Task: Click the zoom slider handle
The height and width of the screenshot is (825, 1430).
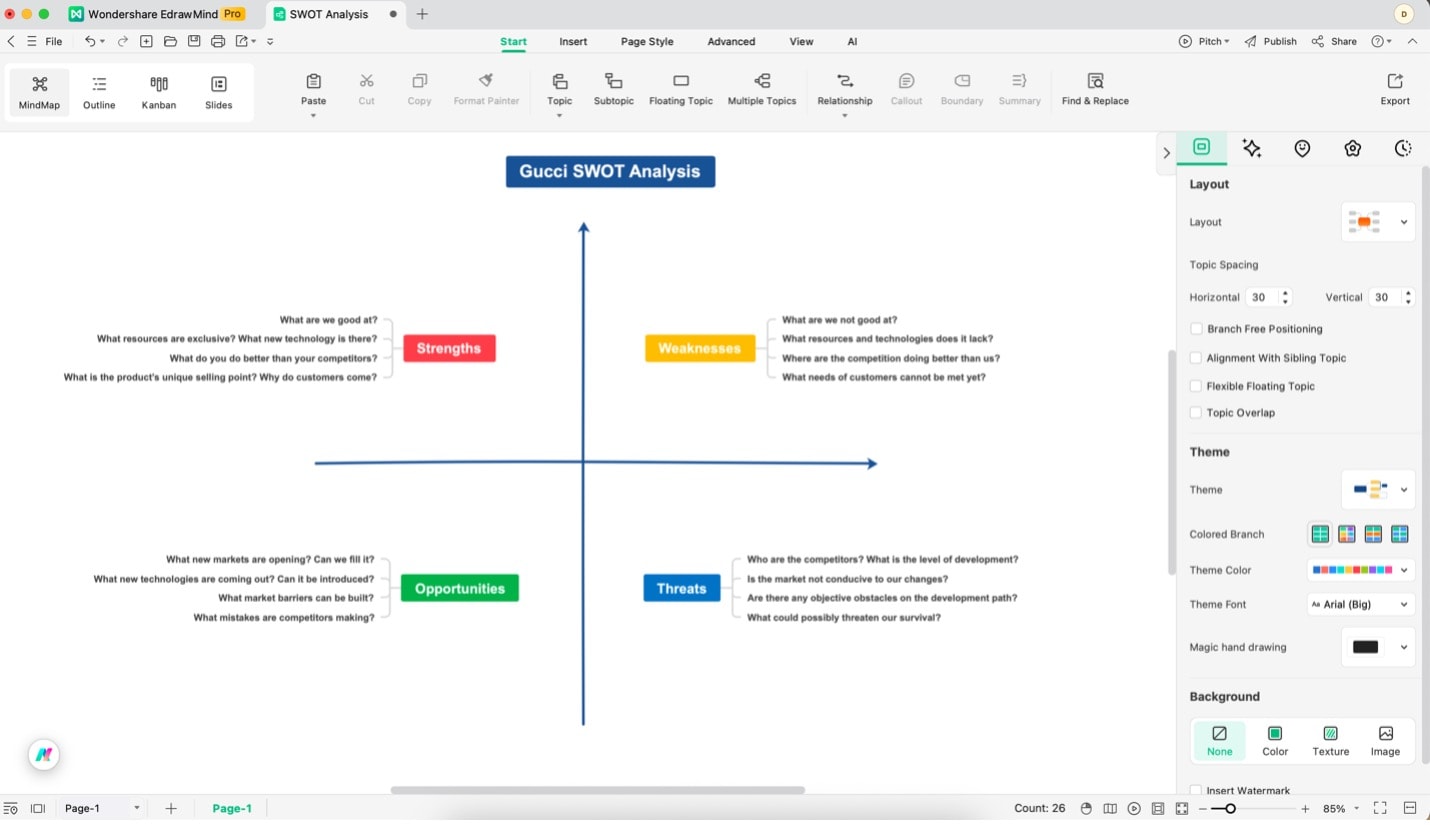Action: (x=1230, y=808)
